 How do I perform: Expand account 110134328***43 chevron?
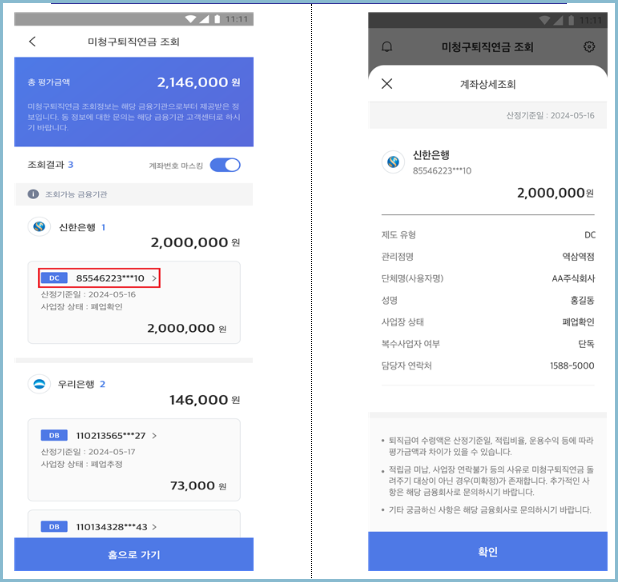pyautogui.click(x=154, y=527)
